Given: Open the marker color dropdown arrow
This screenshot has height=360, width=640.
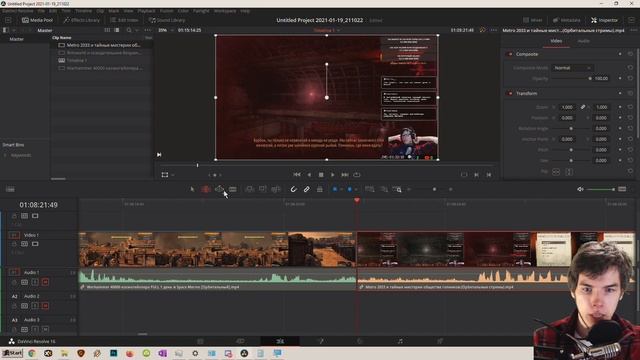Looking at the screenshot, I should tap(356, 190).
